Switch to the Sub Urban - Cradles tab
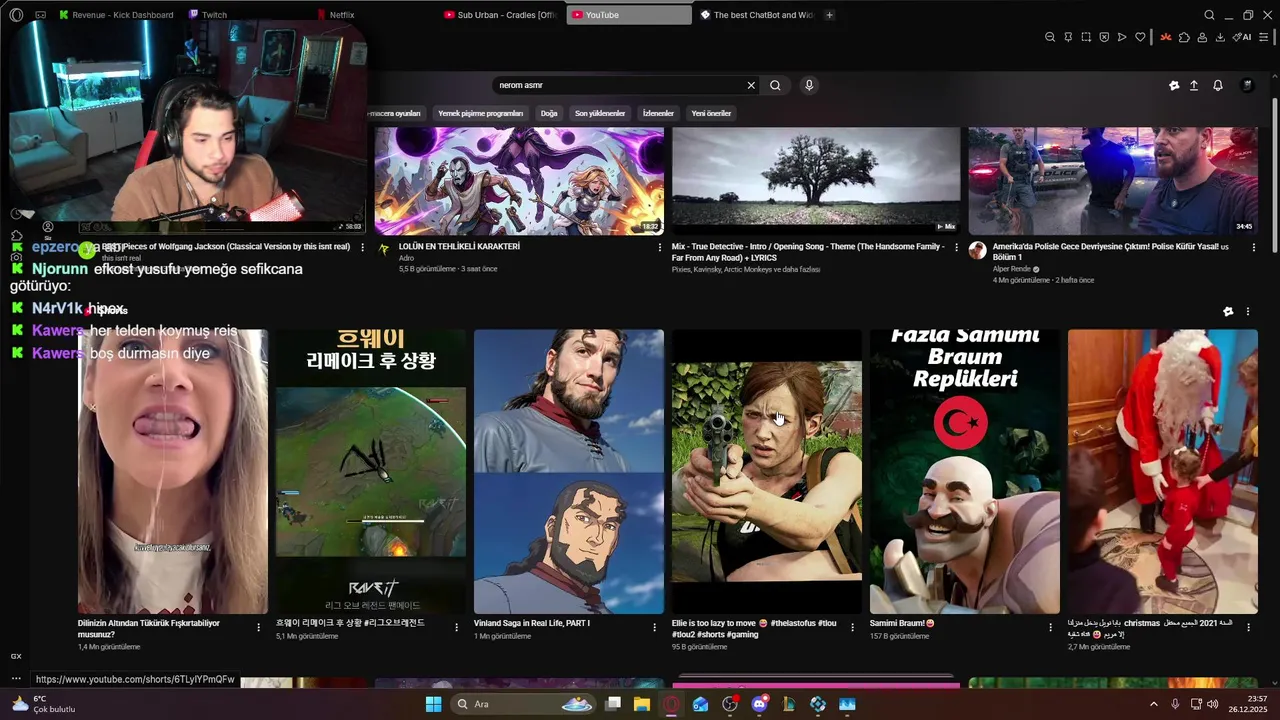The width and height of the screenshot is (1280, 720). pos(500,15)
